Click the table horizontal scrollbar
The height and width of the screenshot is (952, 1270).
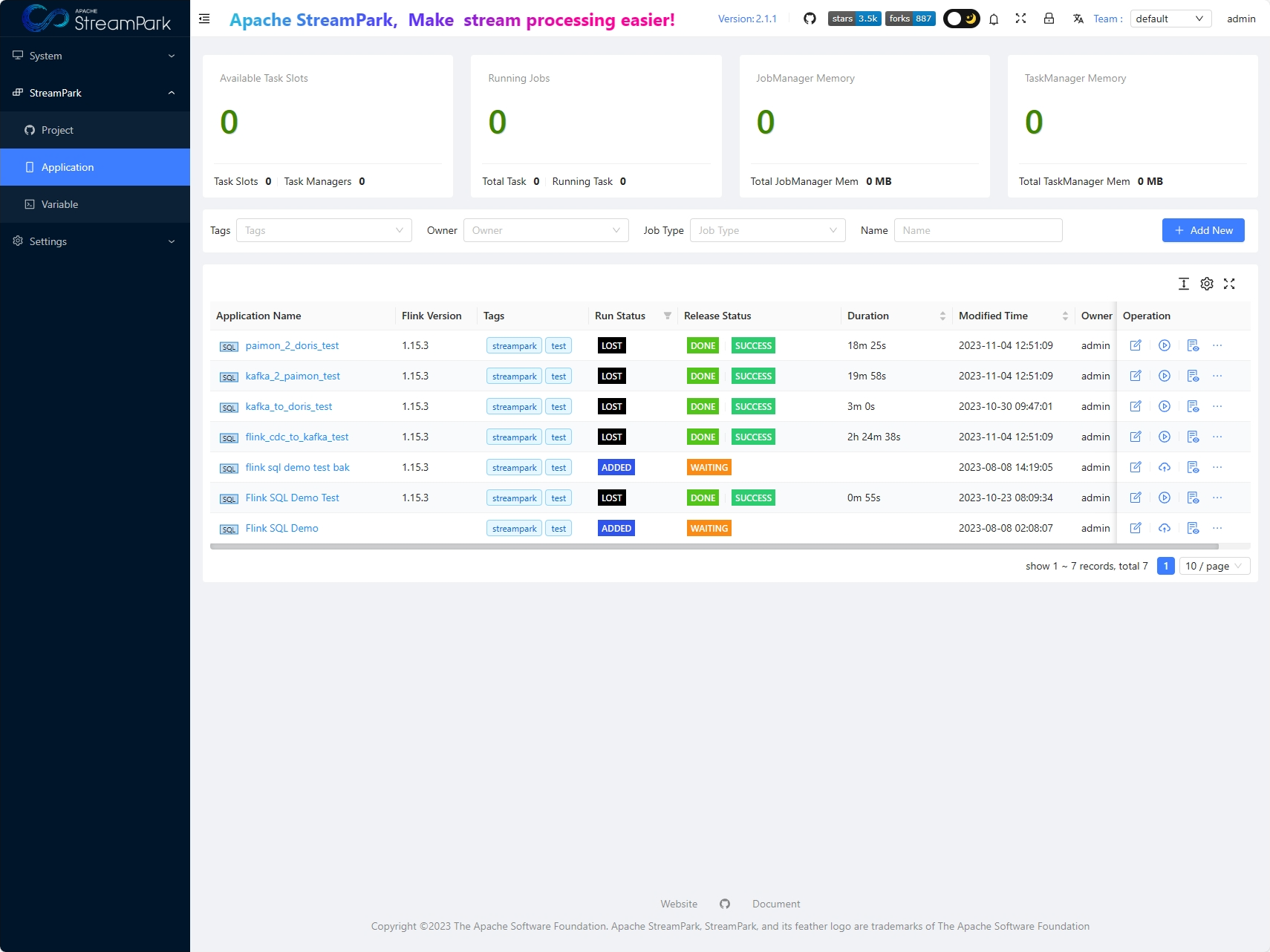tap(714, 547)
